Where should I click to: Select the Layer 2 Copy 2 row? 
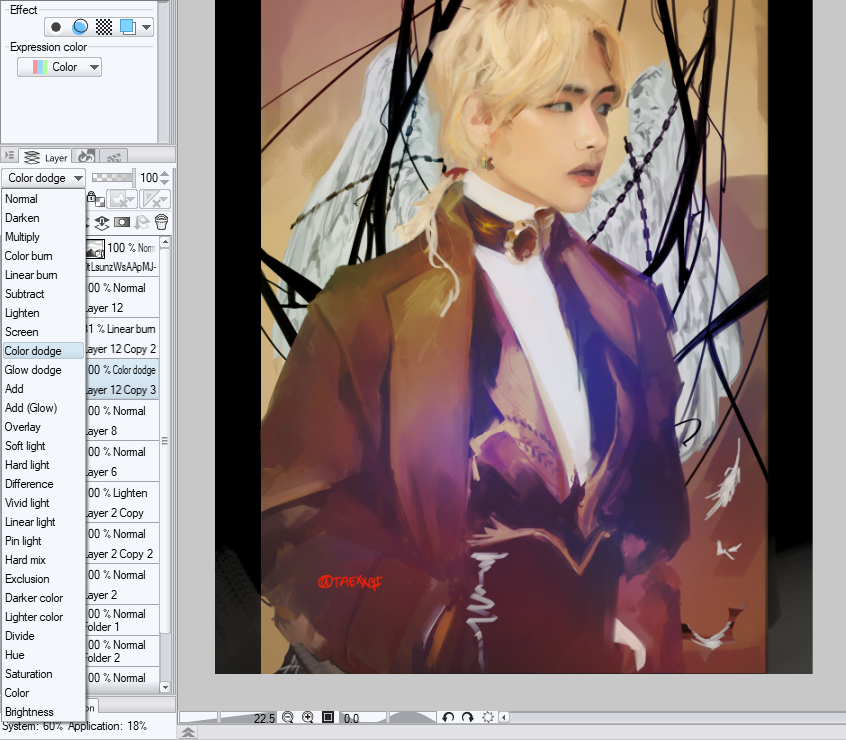pyautogui.click(x=122, y=544)
